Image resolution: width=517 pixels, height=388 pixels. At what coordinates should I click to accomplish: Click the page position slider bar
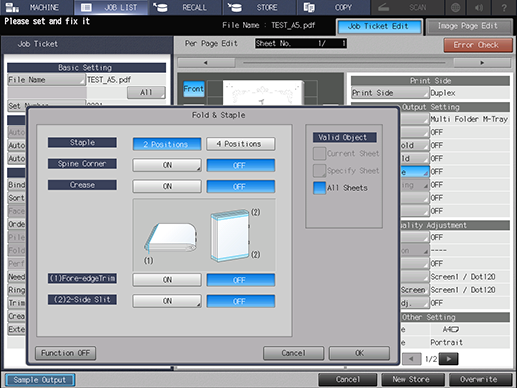pyautogui.click(x=344, y=63)
